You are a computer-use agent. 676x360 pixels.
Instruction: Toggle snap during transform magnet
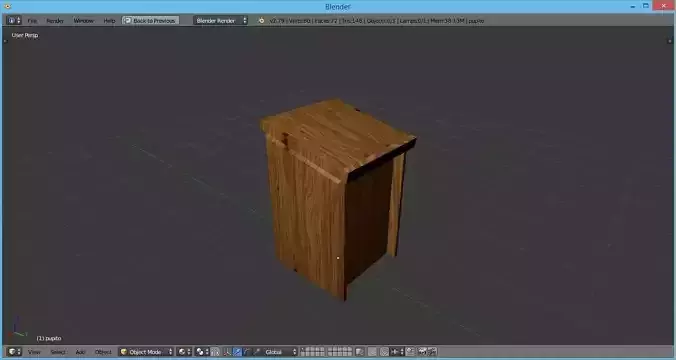(x=385, y=352)
